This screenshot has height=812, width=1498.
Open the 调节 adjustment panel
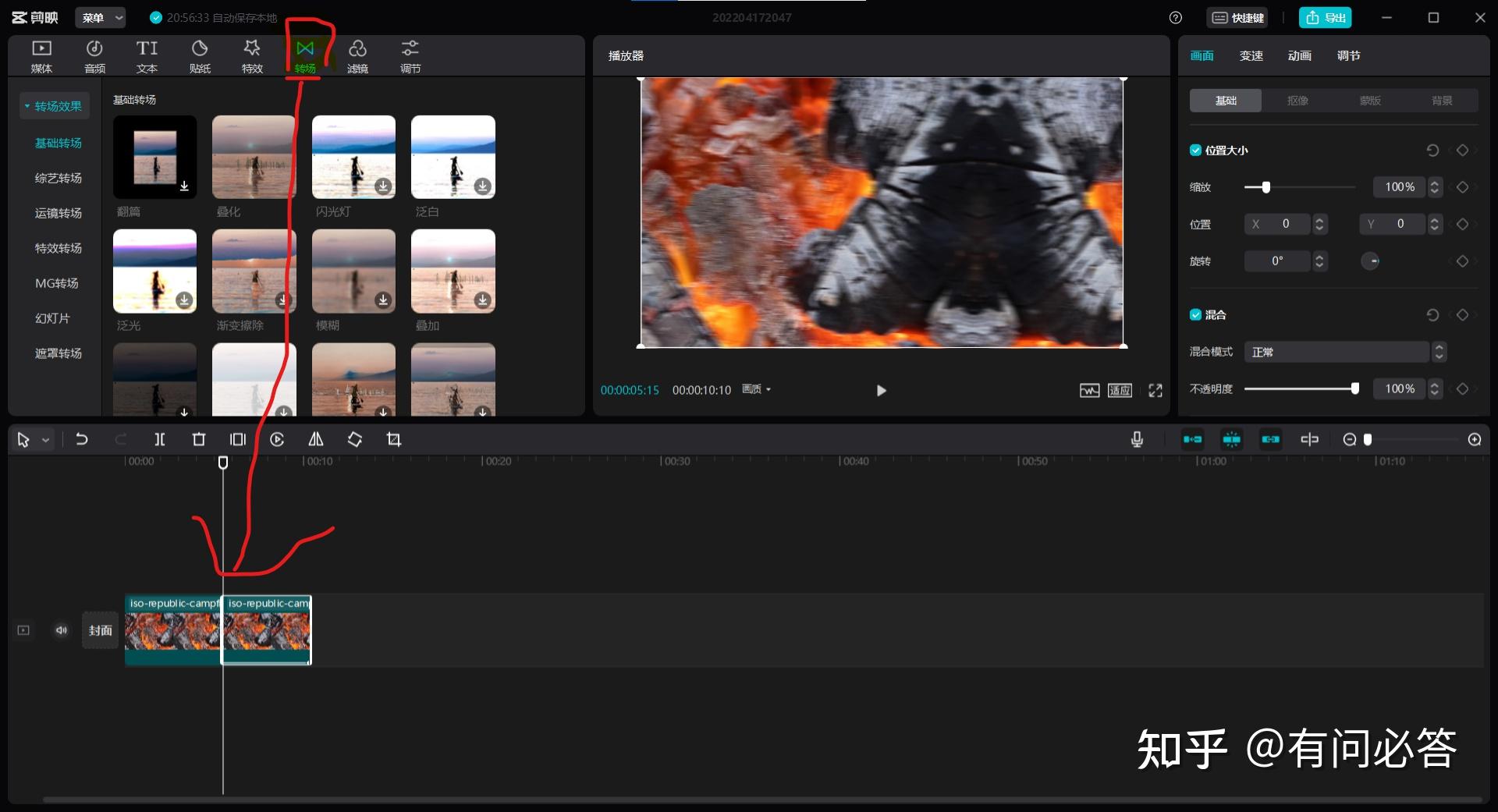[x=410, y=56]
